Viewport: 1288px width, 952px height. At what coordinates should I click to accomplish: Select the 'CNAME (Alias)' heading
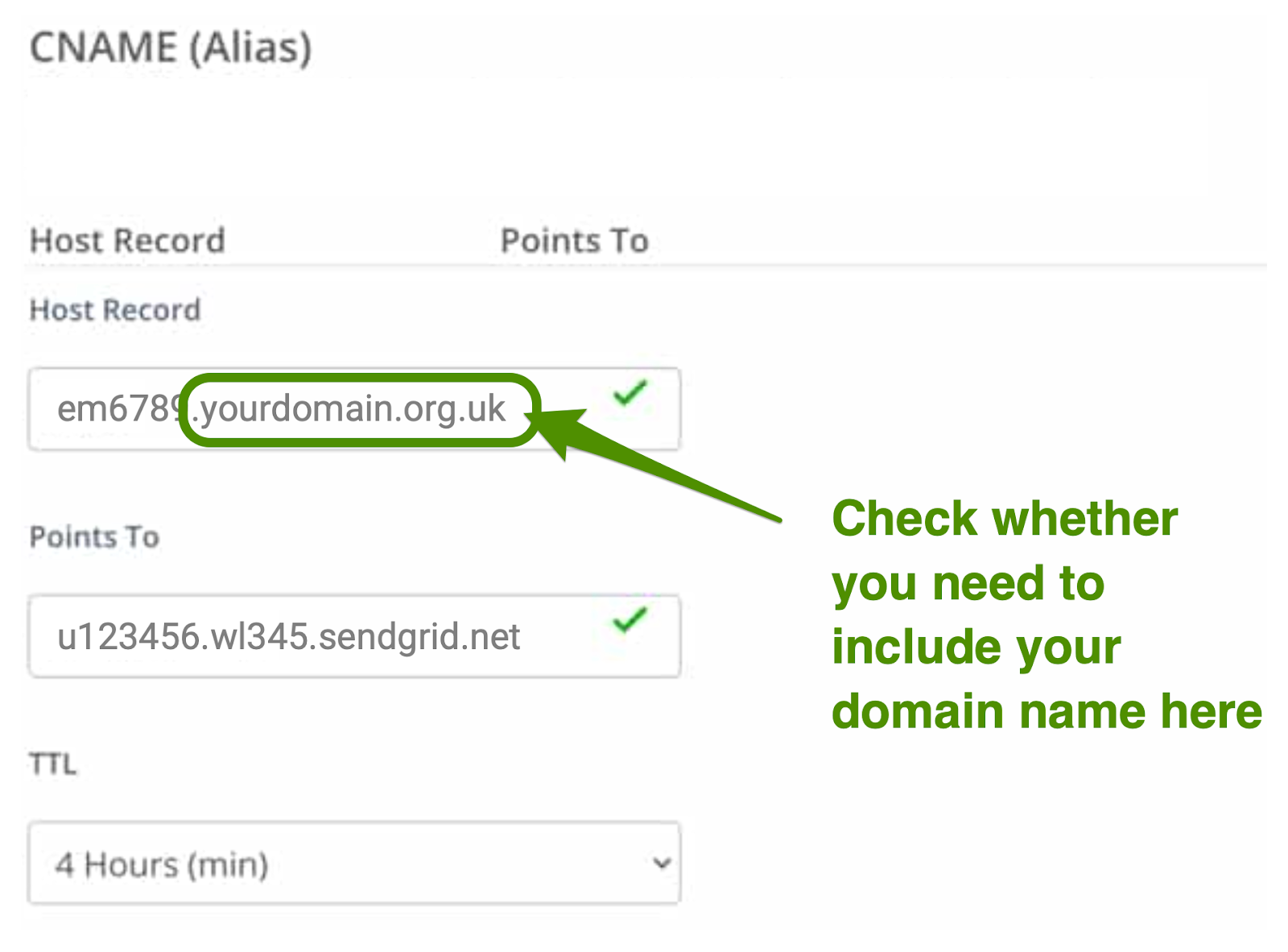point(171,48)
